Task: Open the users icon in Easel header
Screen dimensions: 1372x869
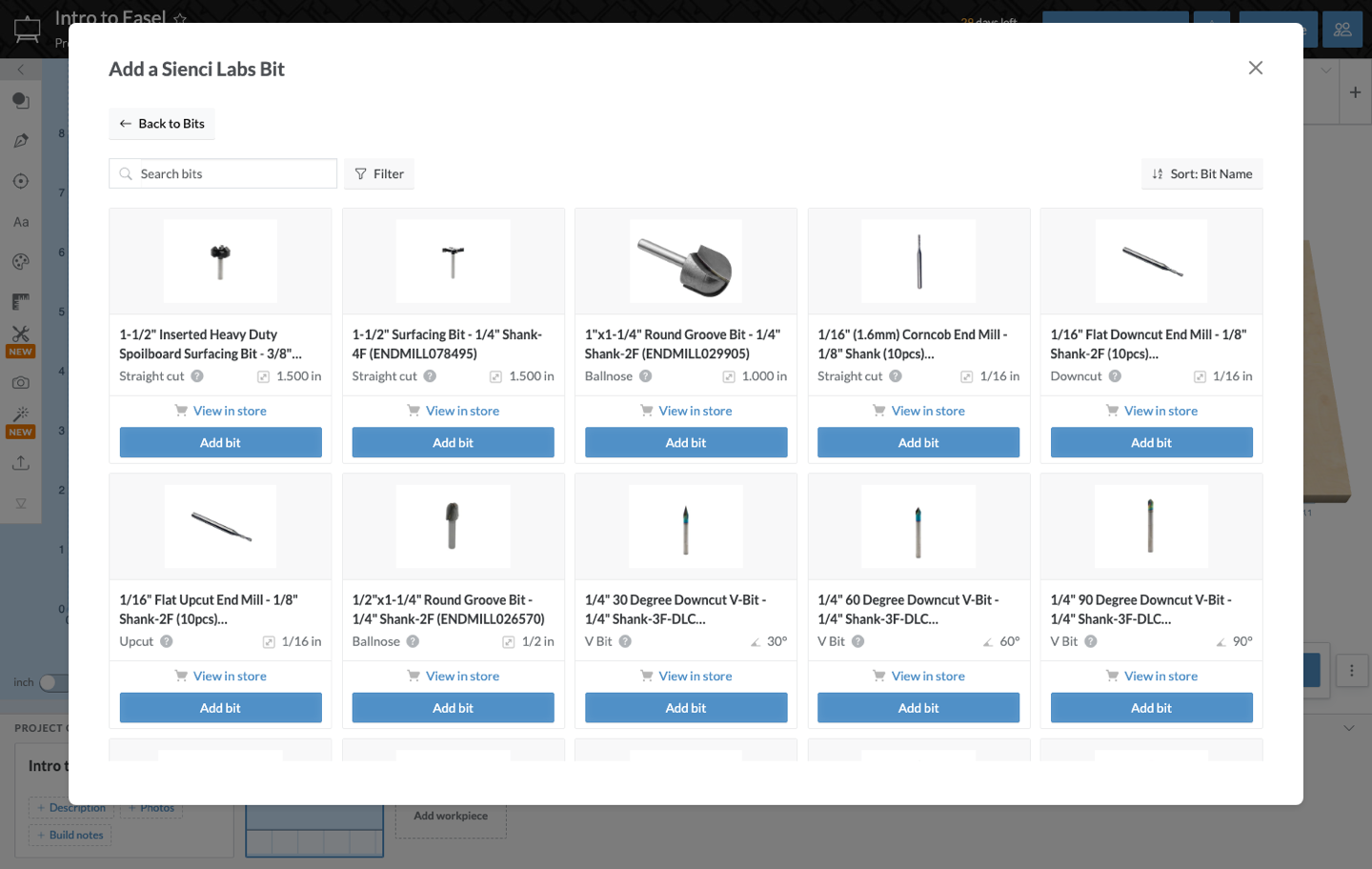Action: click(1342, 30)
